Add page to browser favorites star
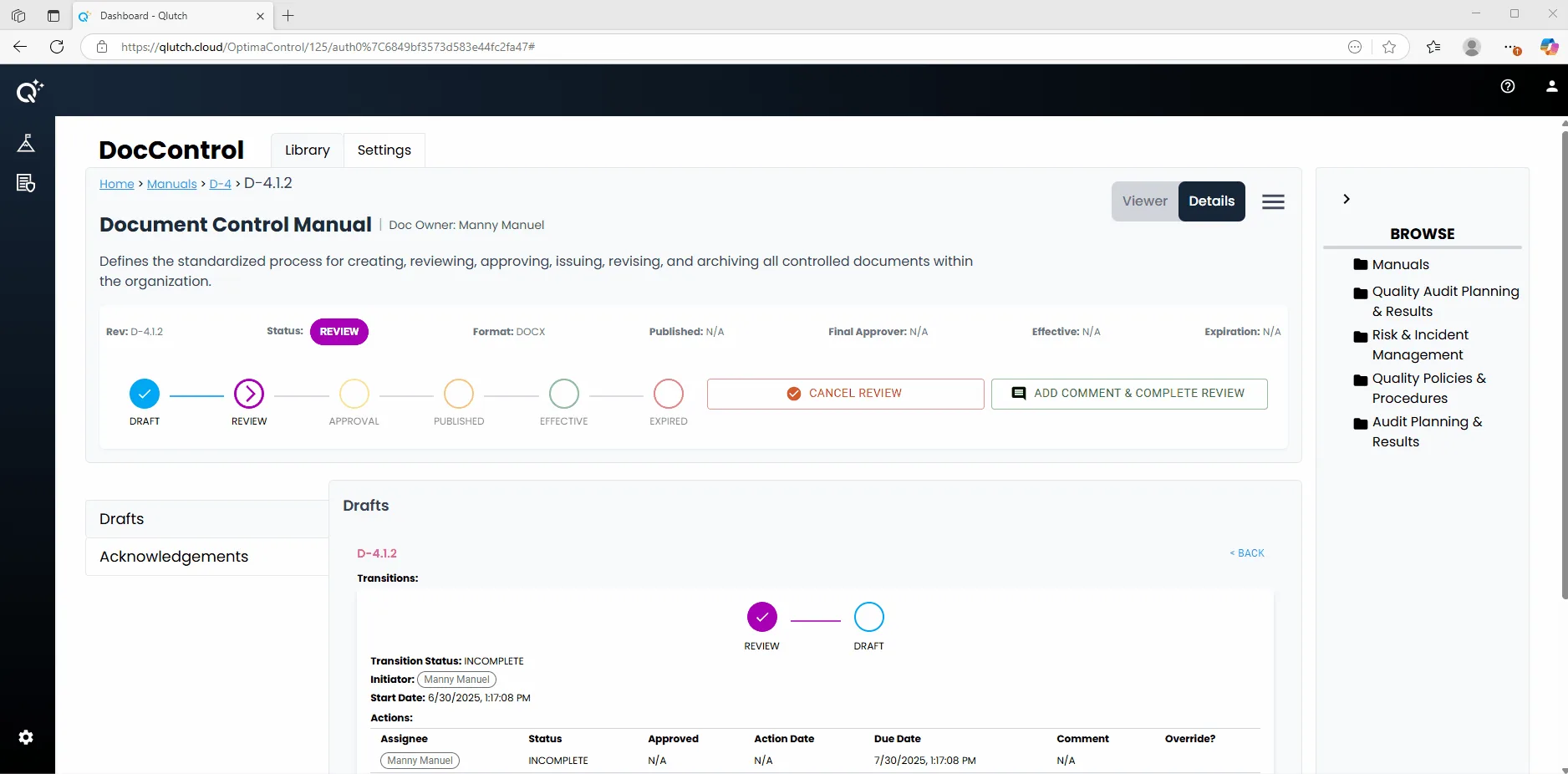This screenshot has height=774, width=1568. tap(1389, 47)
